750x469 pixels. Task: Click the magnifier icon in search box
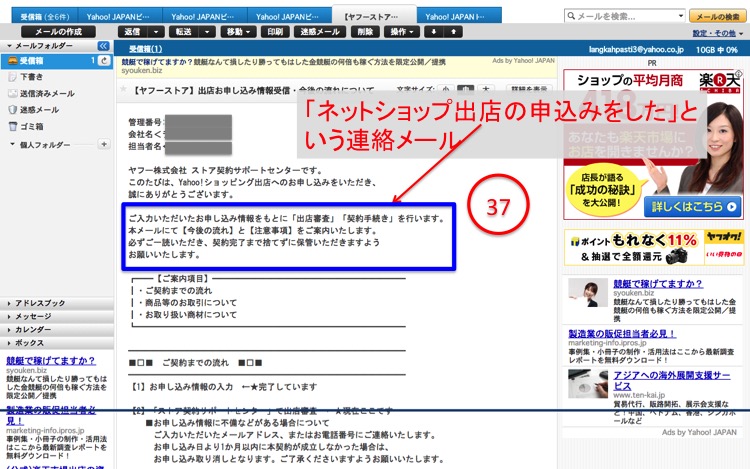click(571, 16)
